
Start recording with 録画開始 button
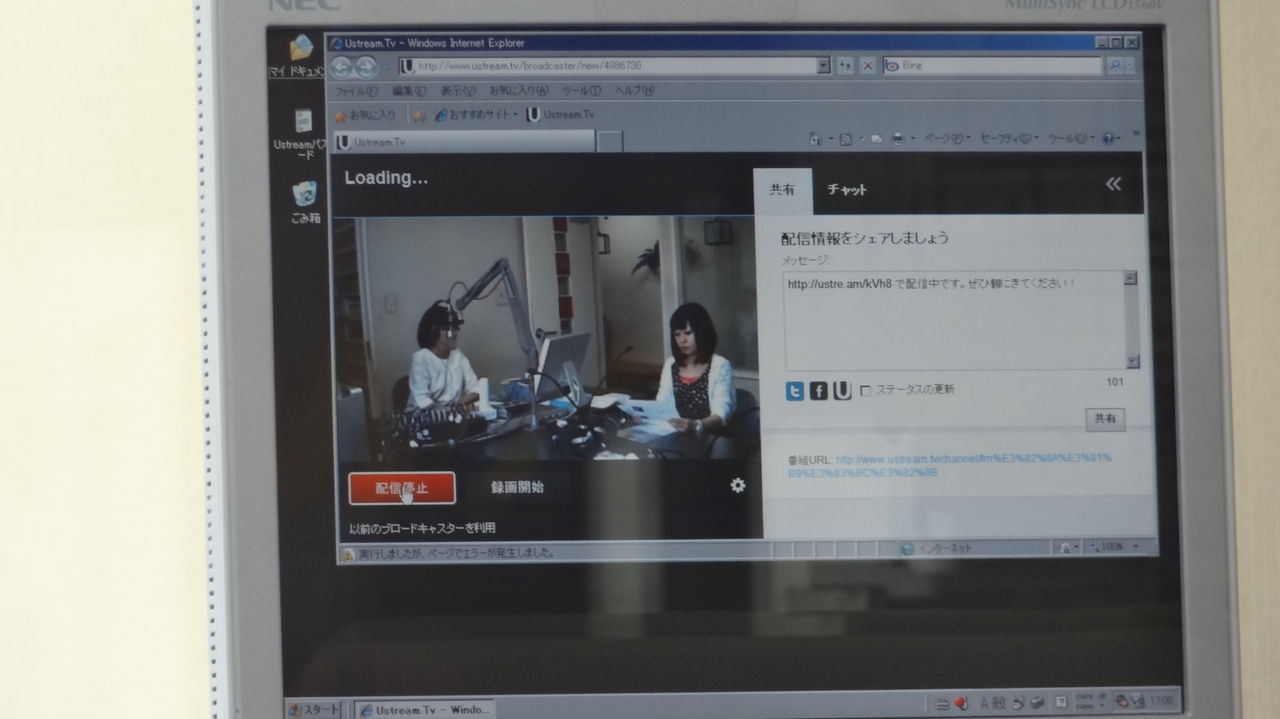pos(517,487)
